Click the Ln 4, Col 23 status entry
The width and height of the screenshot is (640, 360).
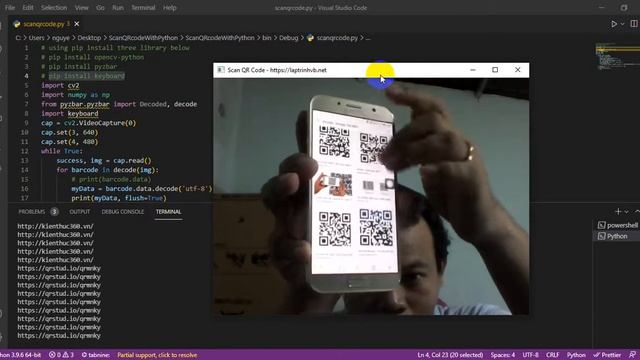pyautogui.click(x=450, y=355)
